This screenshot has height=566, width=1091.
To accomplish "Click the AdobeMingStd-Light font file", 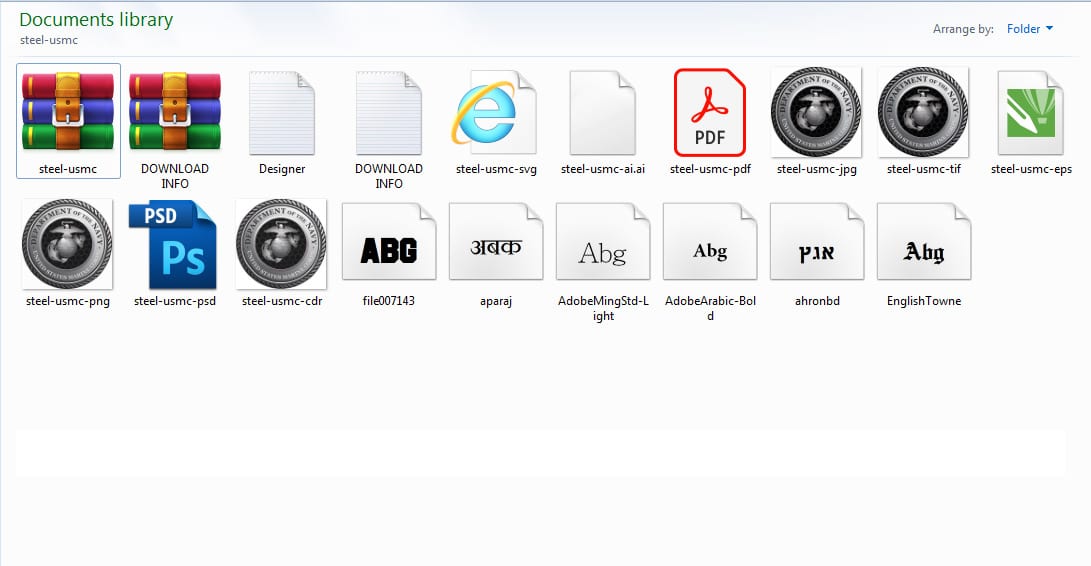I will pyautogui.click(x=603, y=244).
